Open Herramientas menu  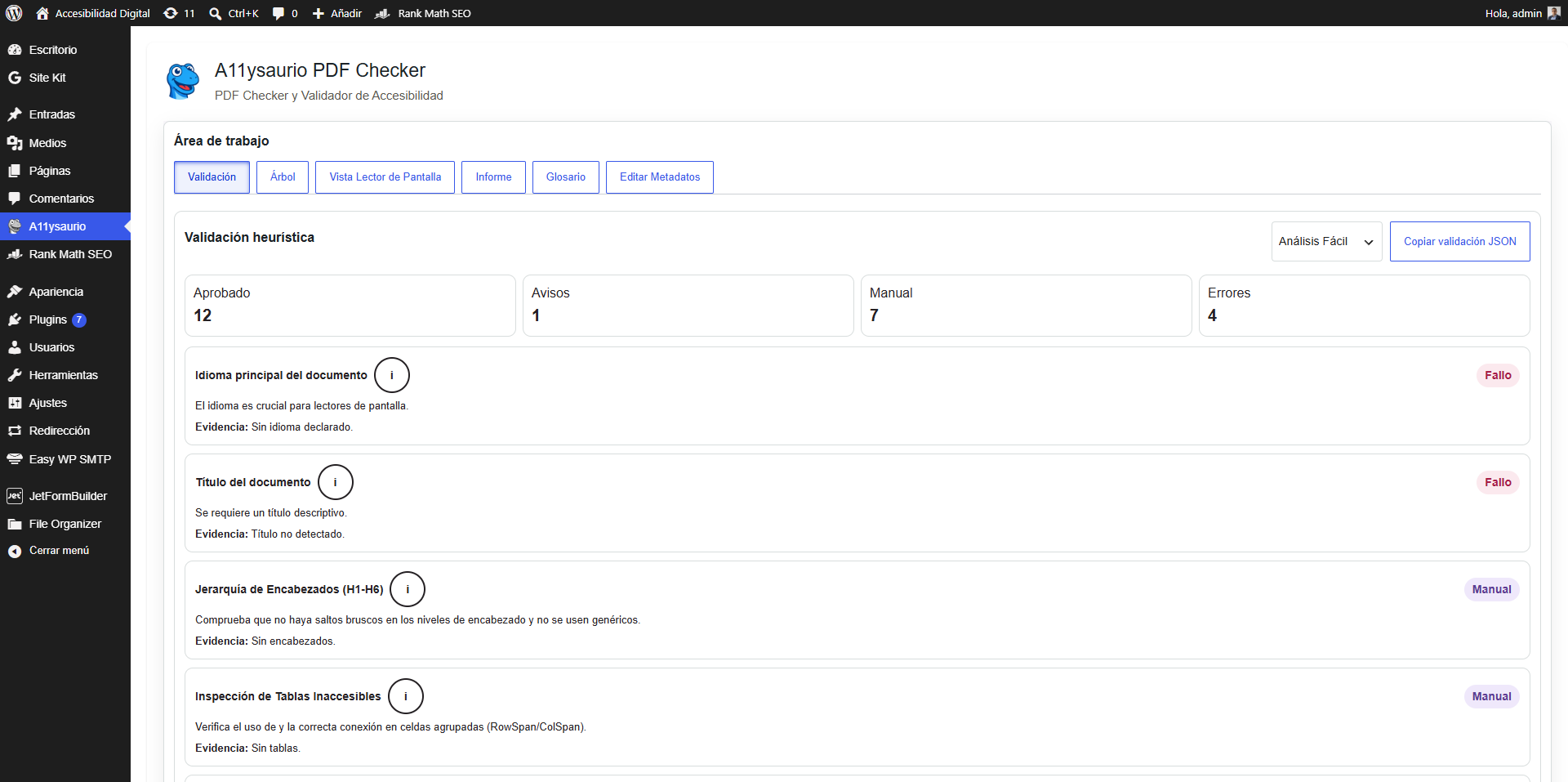[65, 375]
